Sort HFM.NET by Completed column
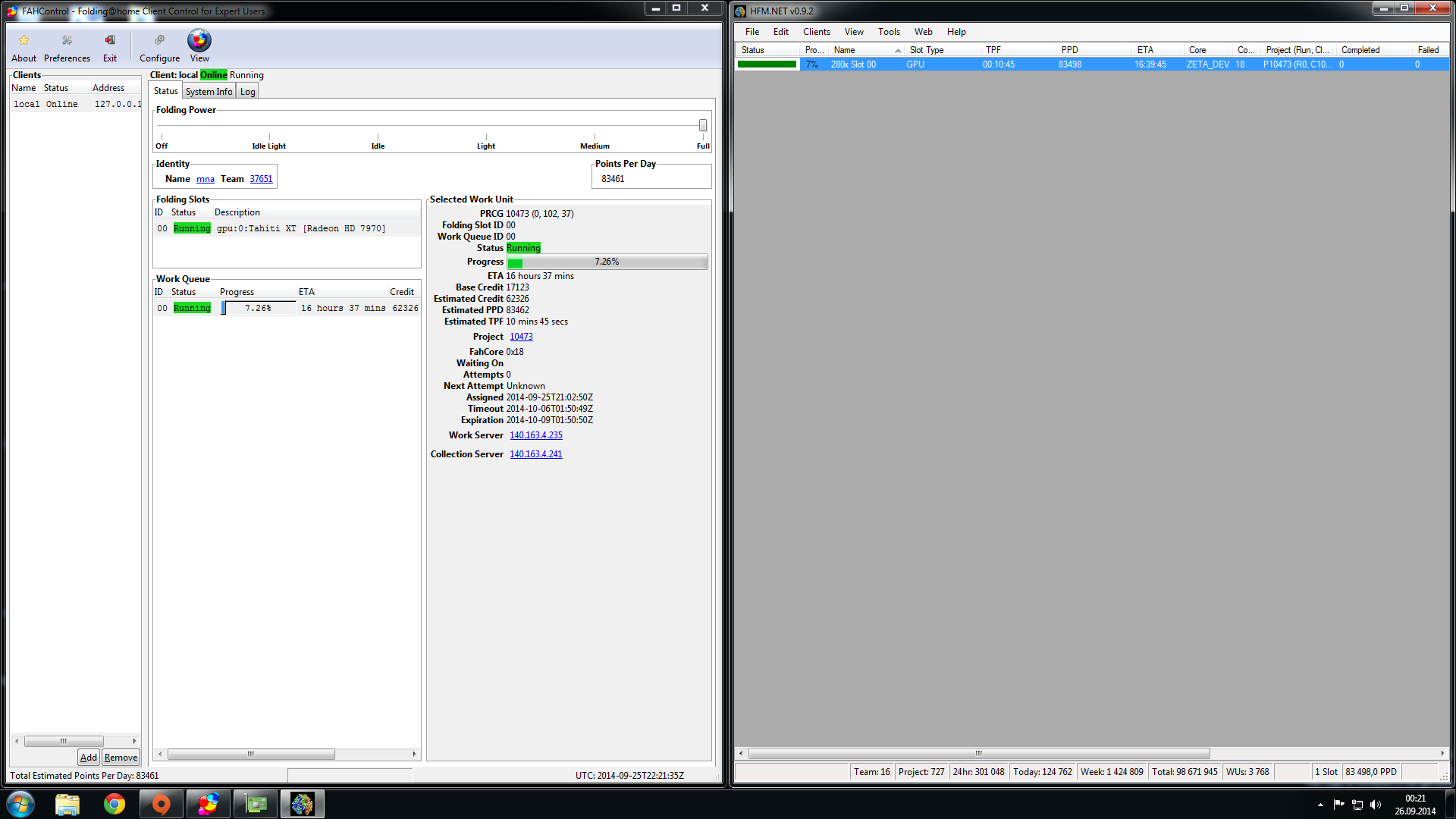The width and height of the screenshot is (1456, 819). point(1375,50)
